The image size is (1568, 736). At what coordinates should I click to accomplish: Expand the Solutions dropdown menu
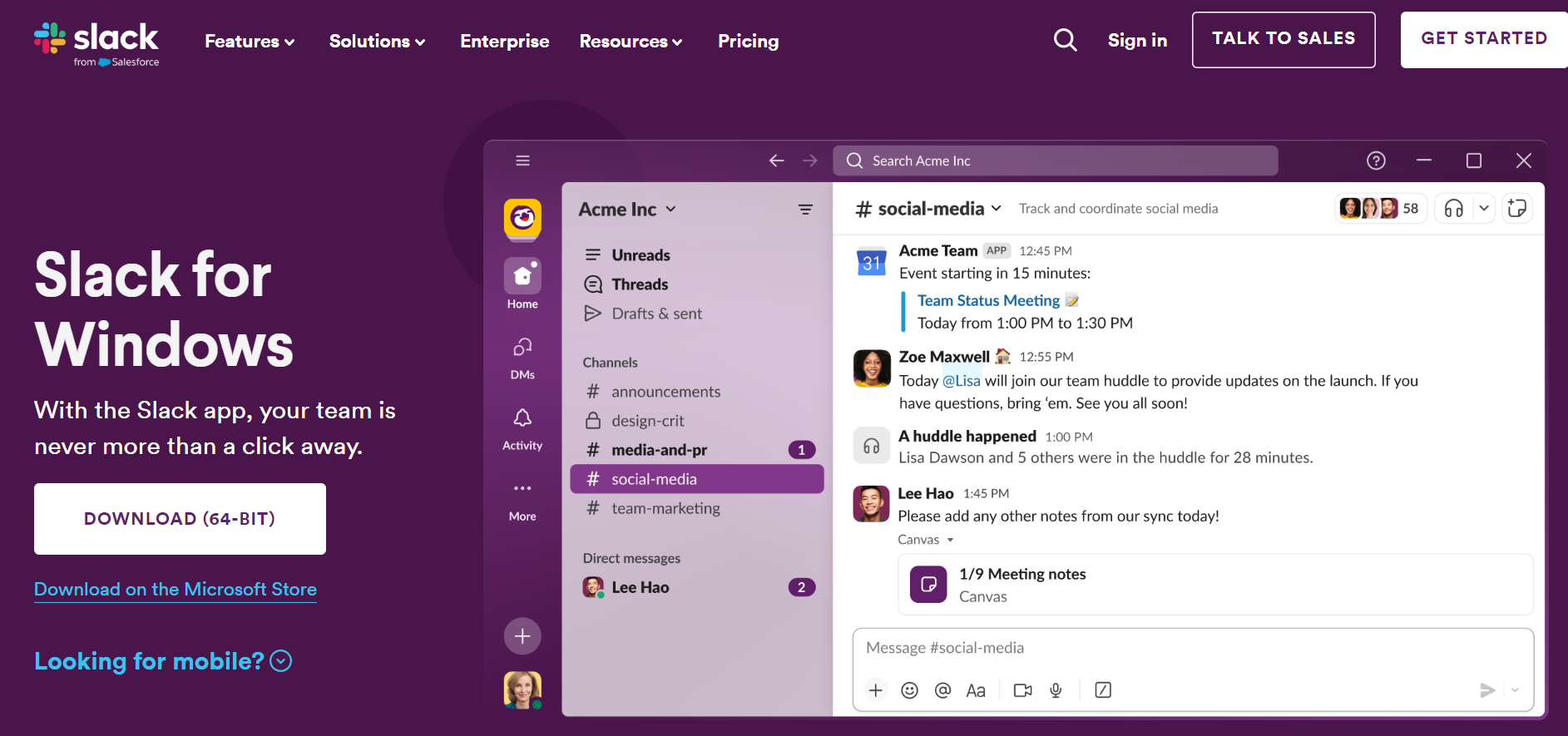[x=377, y=41]
